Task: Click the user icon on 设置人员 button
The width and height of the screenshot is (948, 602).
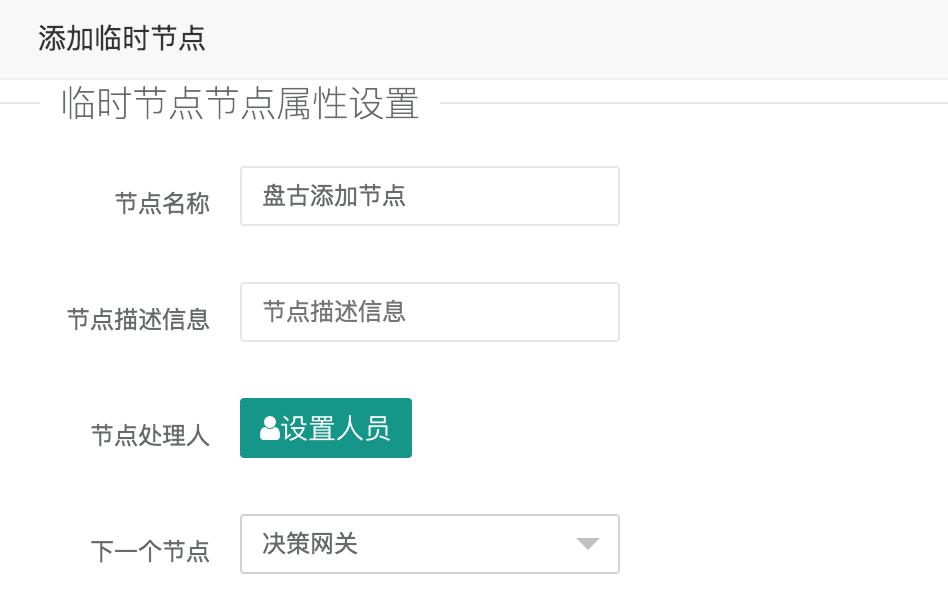Action: pyautogui.click(x=269, y=428)
